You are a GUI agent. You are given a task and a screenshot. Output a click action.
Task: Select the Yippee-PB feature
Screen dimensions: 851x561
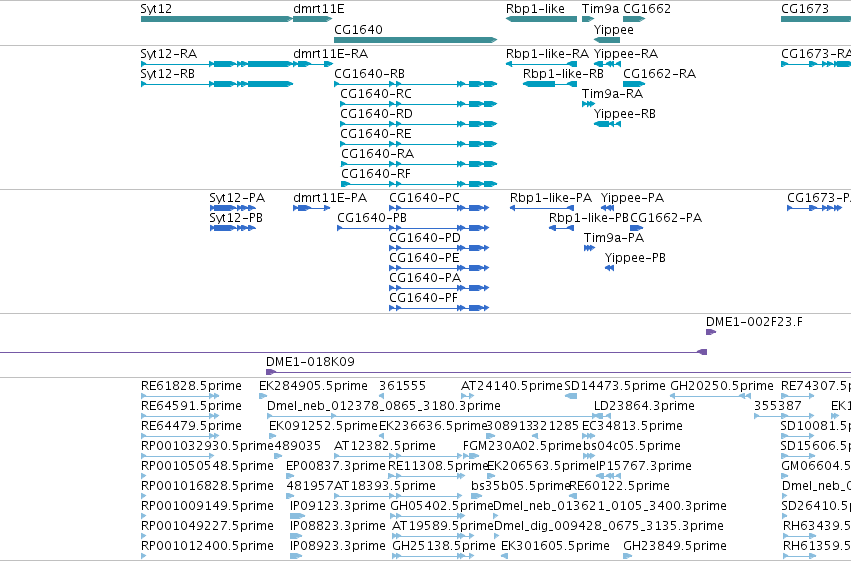[x=609, y=269]
